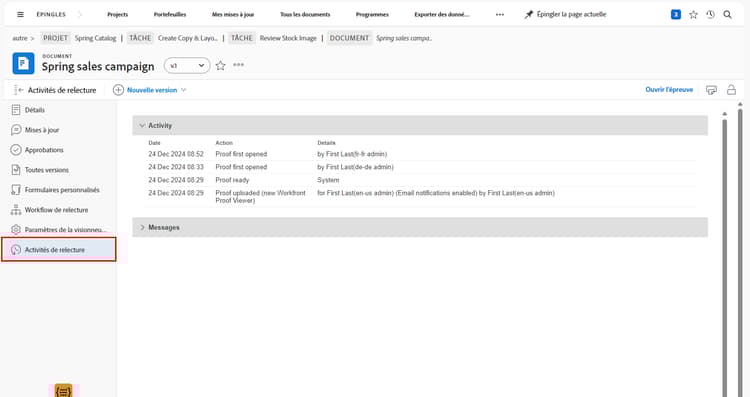Click the notifications badge icon

[x=675, y=14]
